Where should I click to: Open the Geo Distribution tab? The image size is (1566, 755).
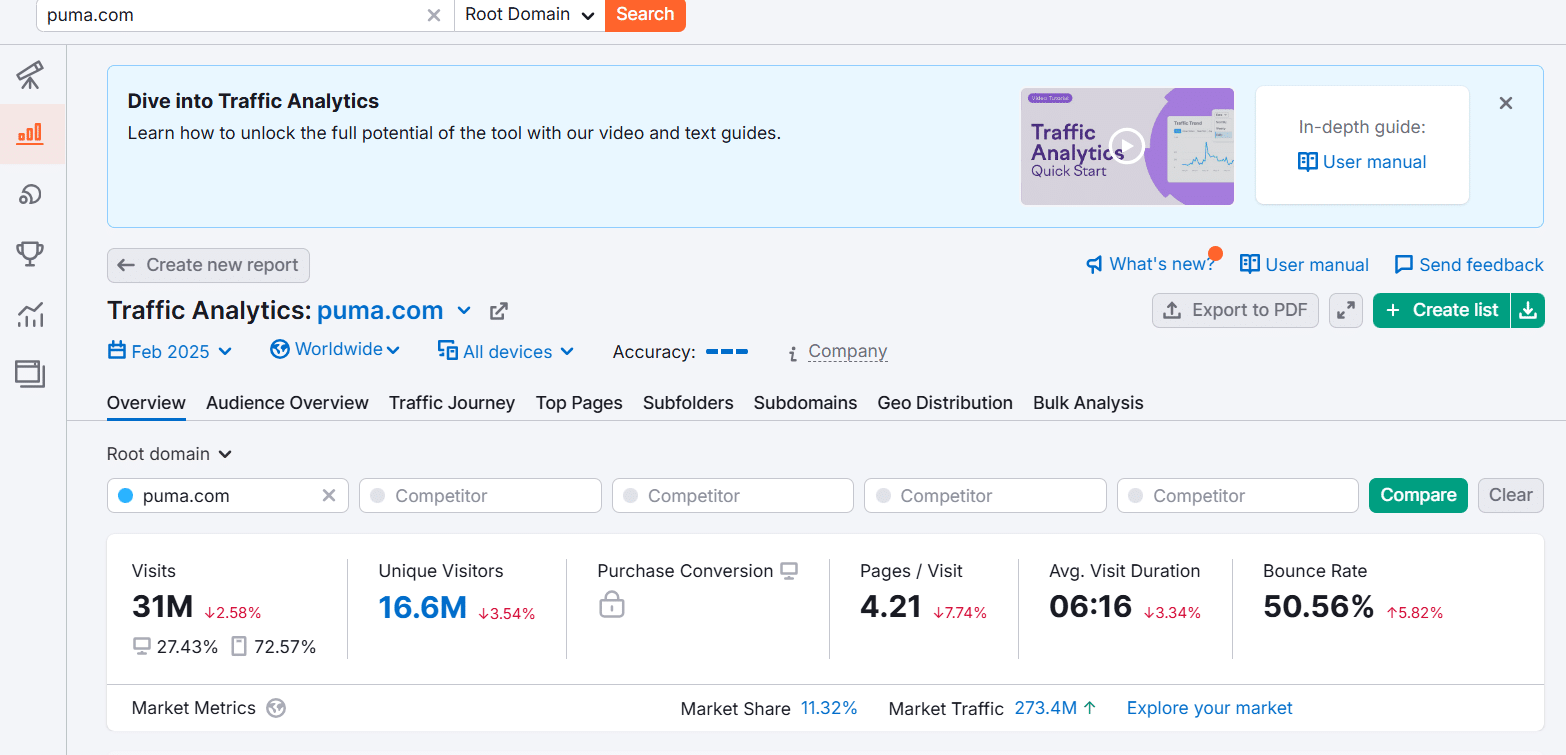(x=945, y=403)
